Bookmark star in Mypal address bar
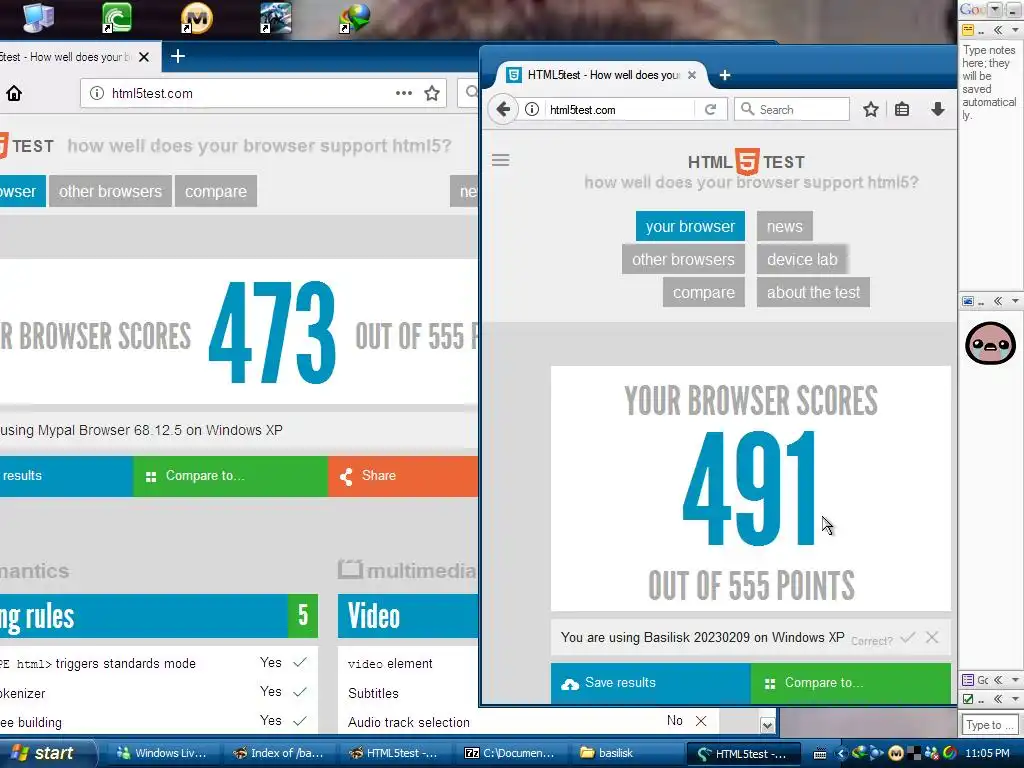Viewport: 1024px width, 768px height. point(432,93)
